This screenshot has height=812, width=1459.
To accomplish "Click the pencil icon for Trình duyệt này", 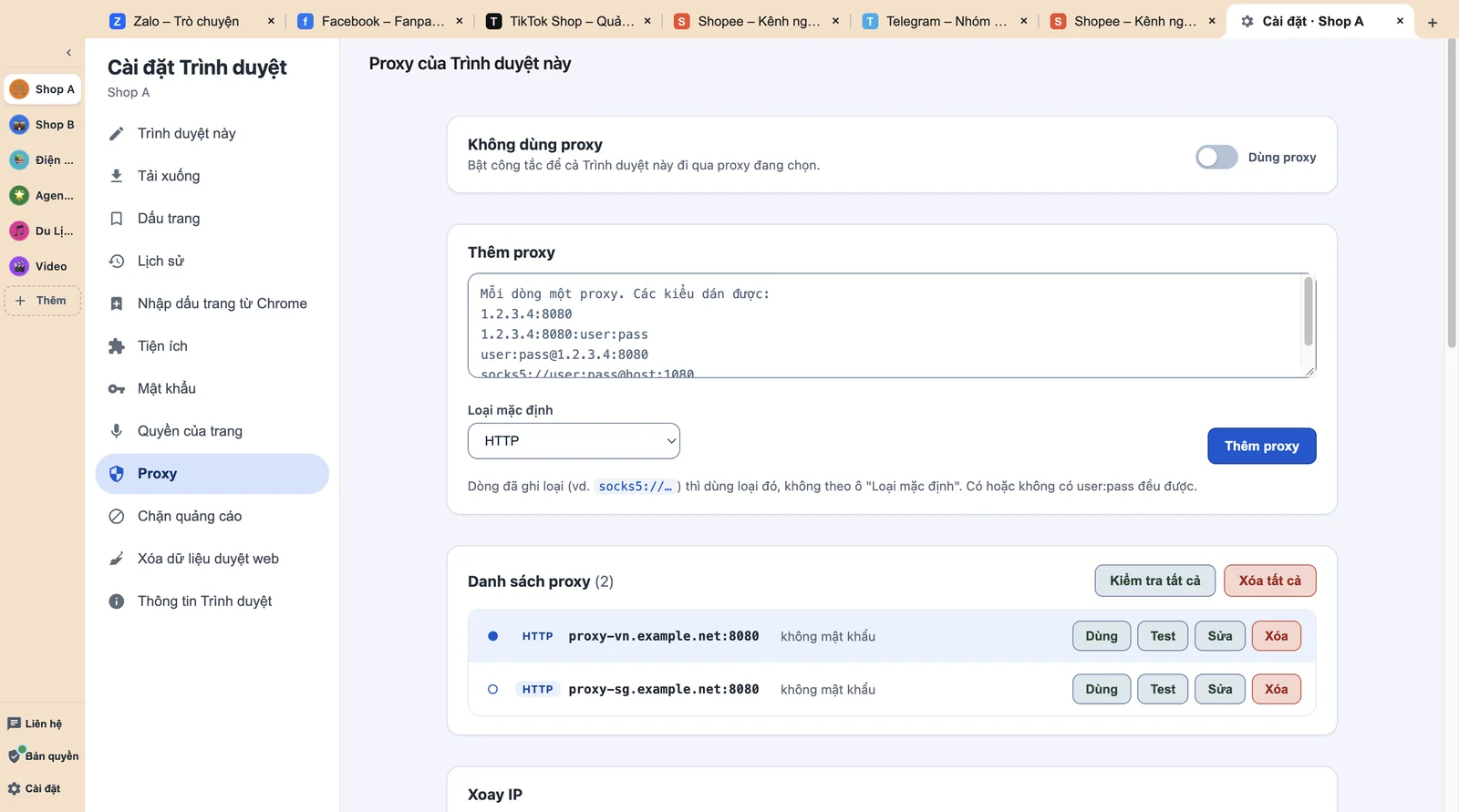I will coord(117,134).
